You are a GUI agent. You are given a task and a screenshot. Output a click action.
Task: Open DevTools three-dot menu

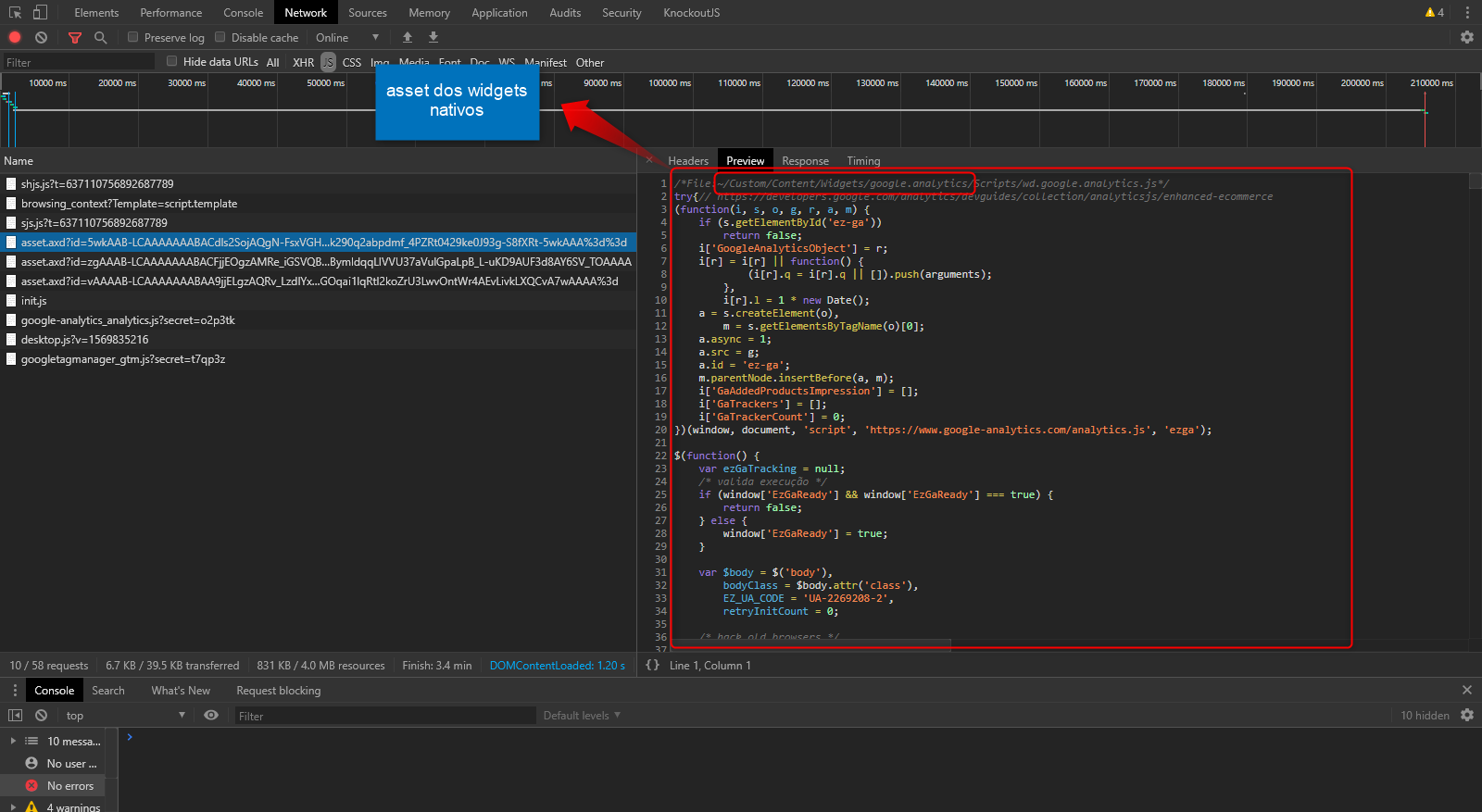pyautogui.click(x=1467, y=13)
